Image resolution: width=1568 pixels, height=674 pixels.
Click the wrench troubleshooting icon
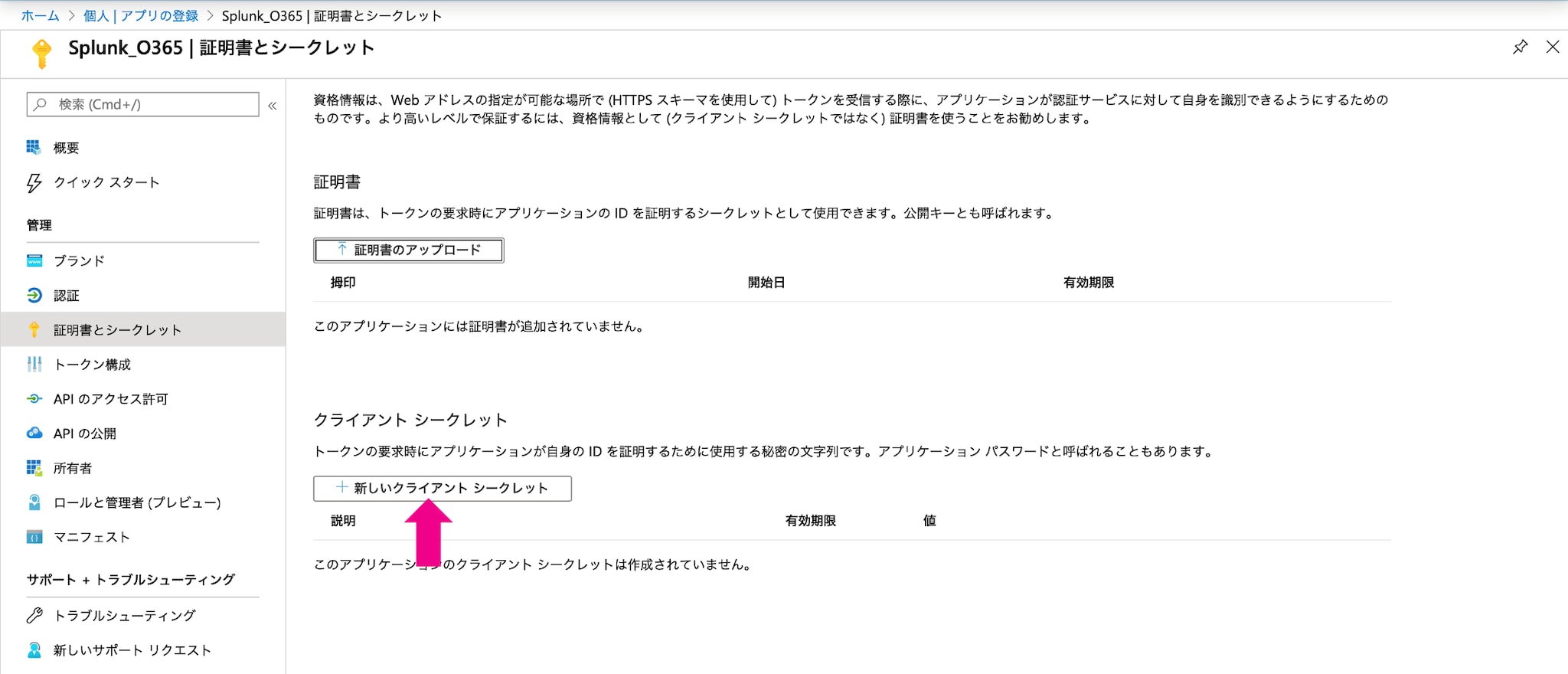point(34,615)
